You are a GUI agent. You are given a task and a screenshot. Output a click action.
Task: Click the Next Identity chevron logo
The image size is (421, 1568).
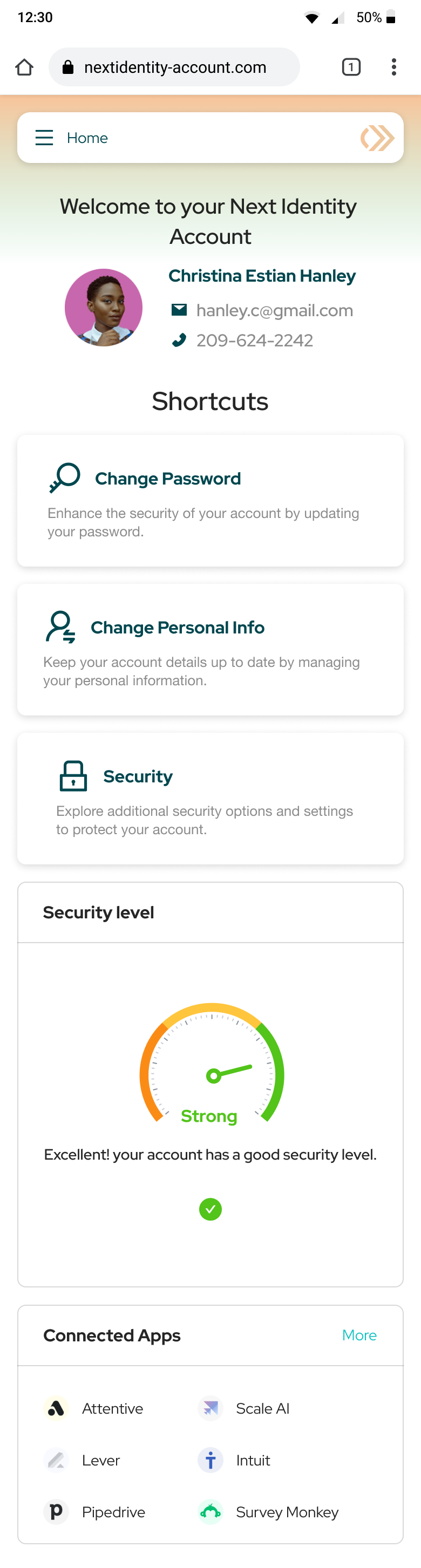click(x=377, y=138)
